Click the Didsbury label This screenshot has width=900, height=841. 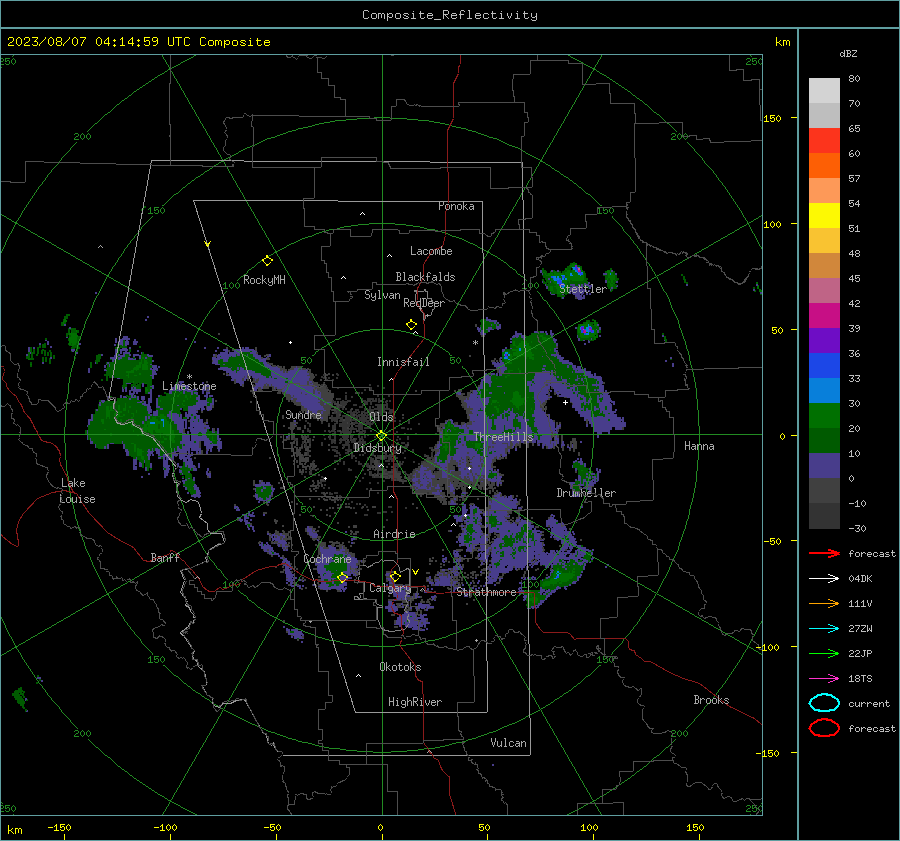point(377,448)
